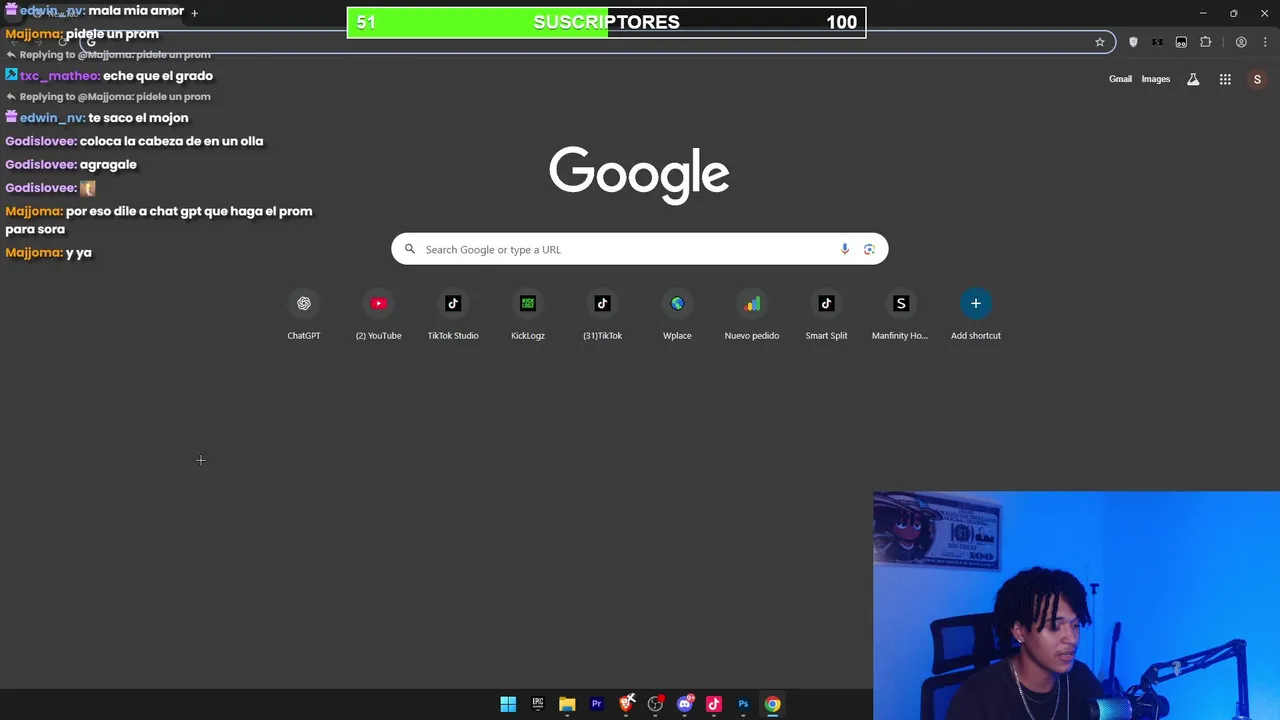The width and height of the screenshot is (1280, 720).
Task: Click the magnifier icon in search box
Action: click(409, 249)
